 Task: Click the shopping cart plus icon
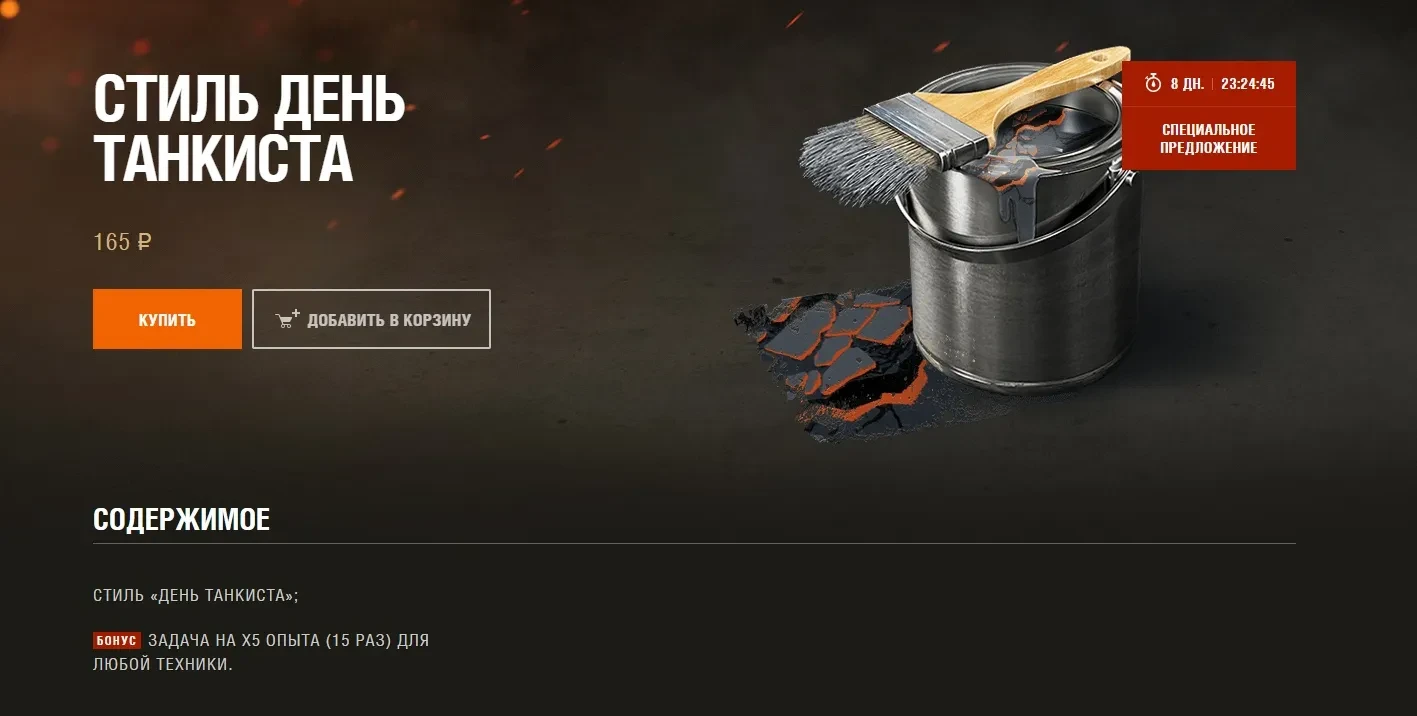pos(288,320)
